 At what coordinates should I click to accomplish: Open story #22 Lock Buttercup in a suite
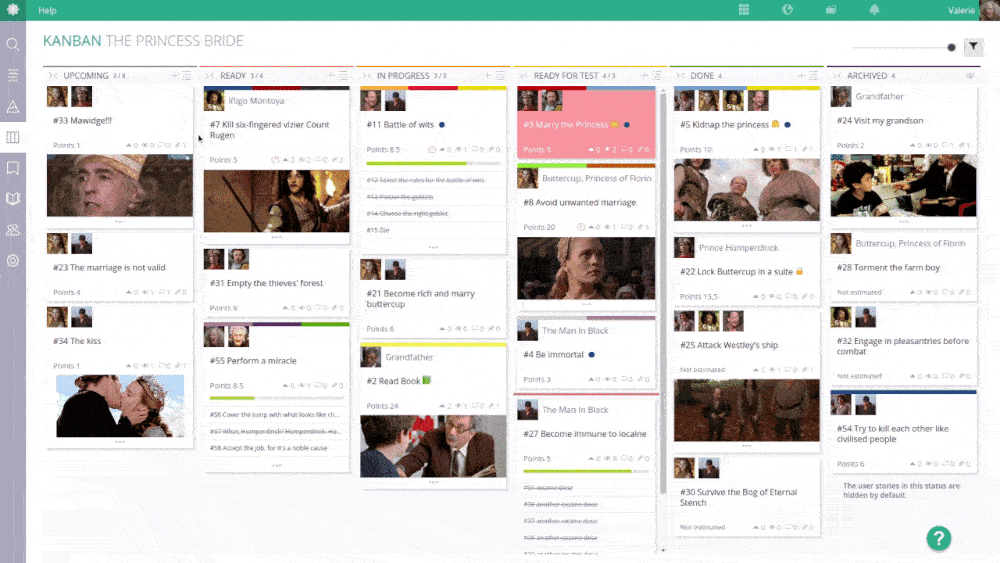[x=736, y=272]
